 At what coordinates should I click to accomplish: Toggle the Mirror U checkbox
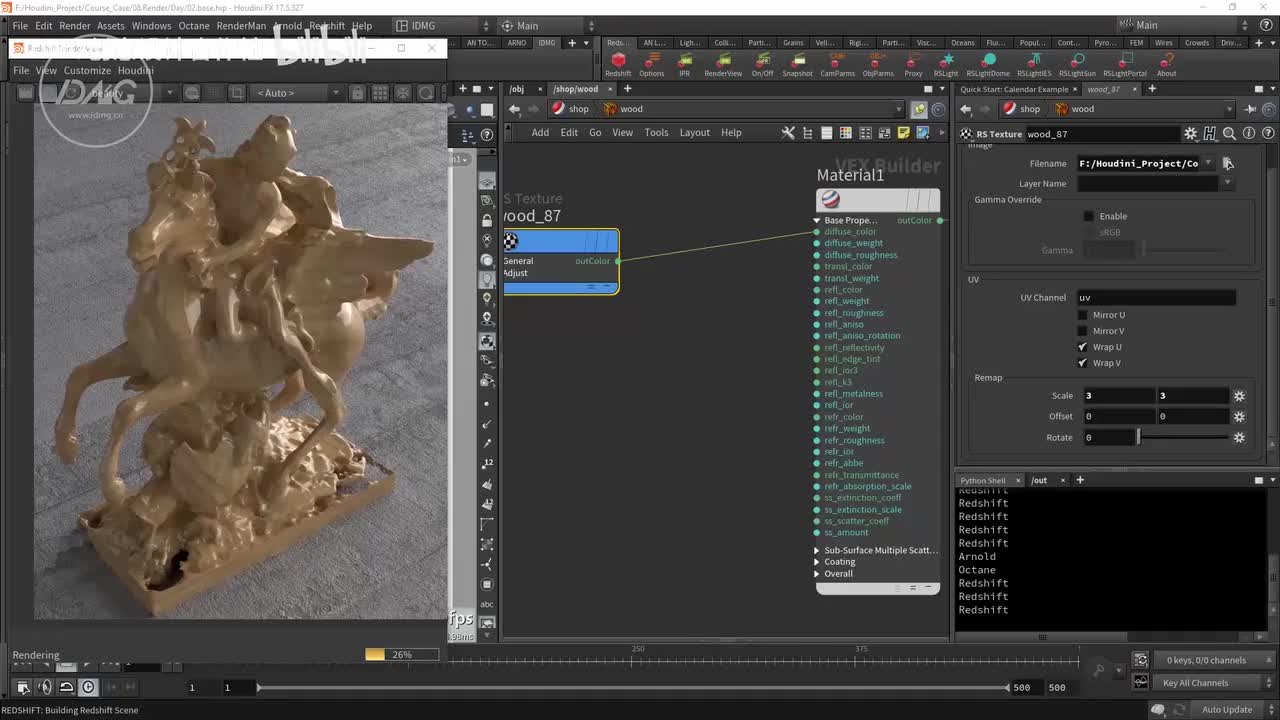1082,315
